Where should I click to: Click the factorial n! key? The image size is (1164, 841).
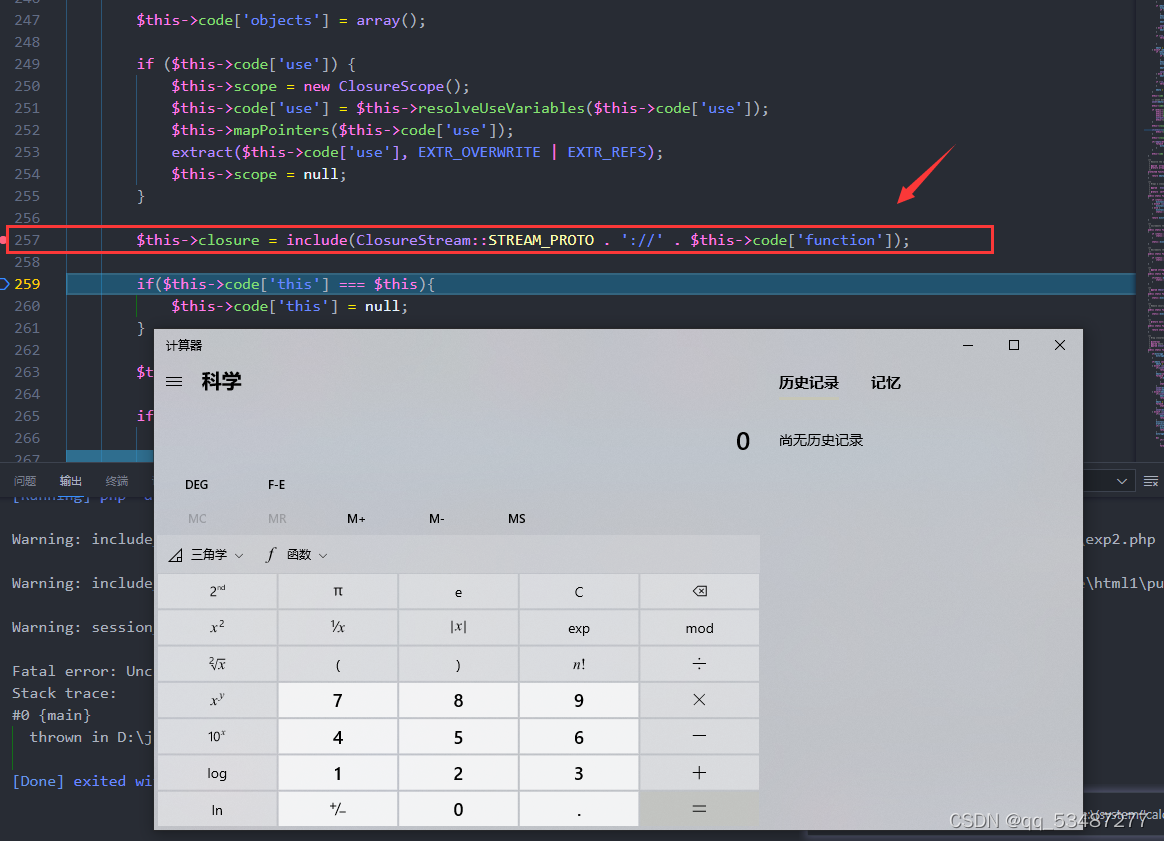[x=579, y=664]
